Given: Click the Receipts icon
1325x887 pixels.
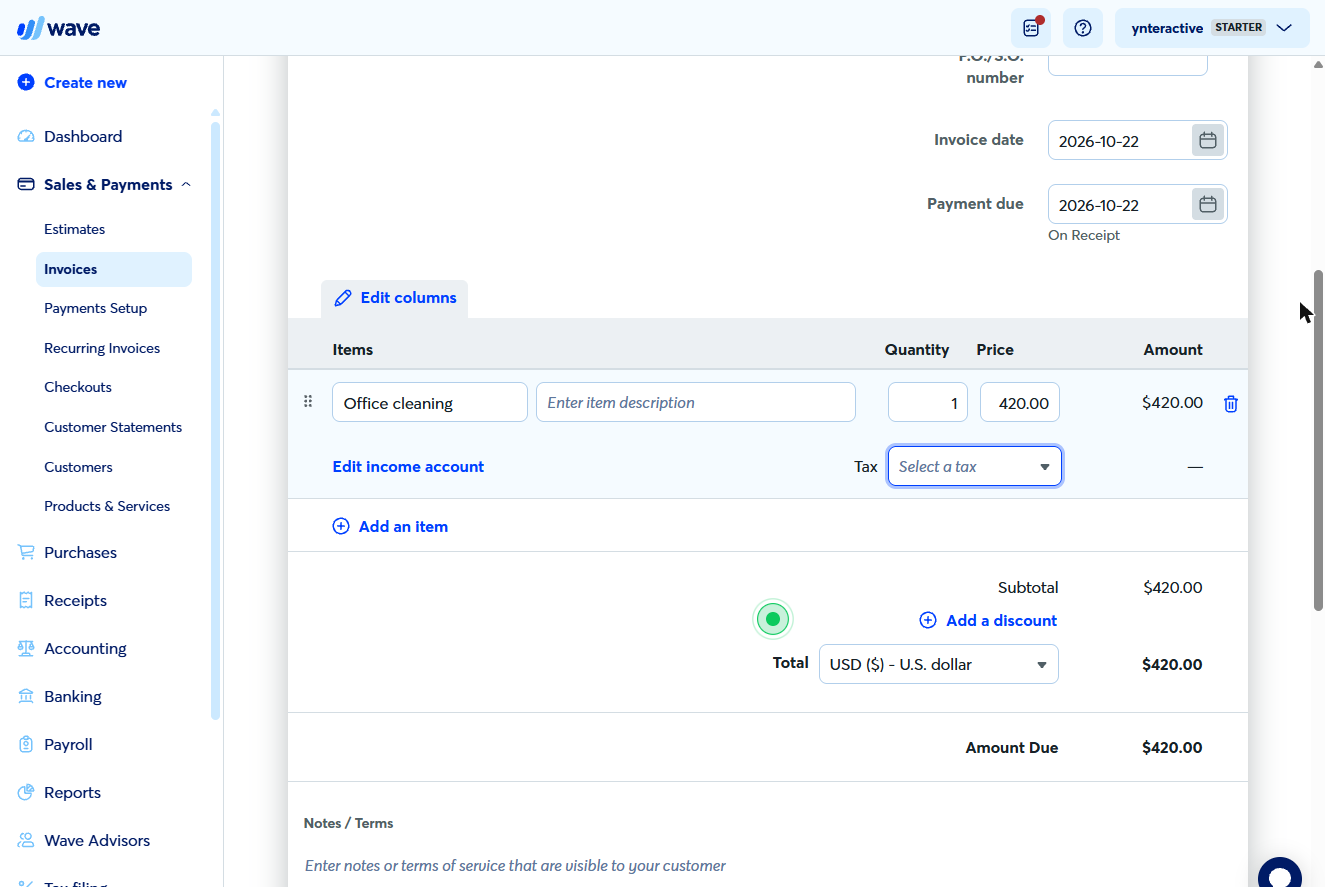Looking at the screenshot, I should coord(26,601).
